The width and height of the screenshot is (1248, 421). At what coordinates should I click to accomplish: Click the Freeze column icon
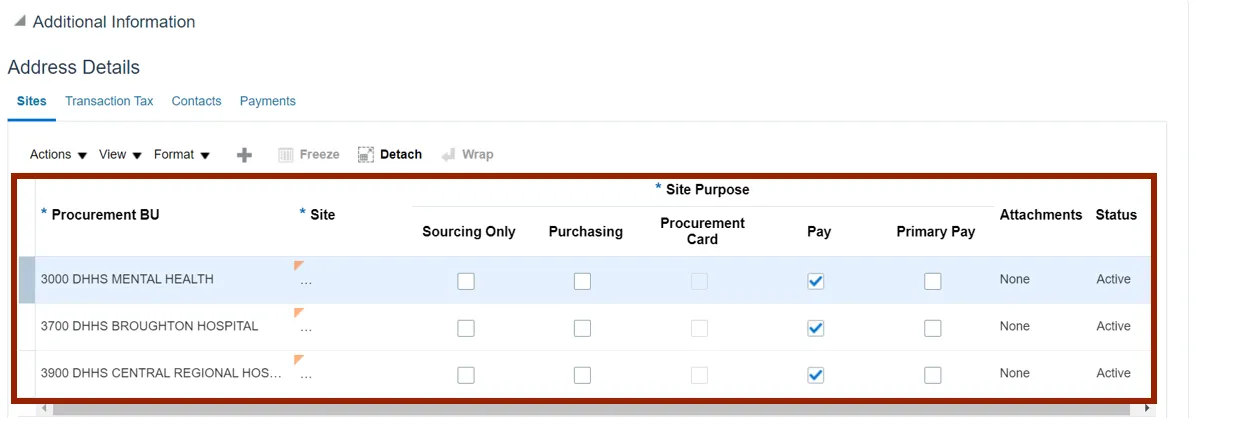click(x=286, y=155)
